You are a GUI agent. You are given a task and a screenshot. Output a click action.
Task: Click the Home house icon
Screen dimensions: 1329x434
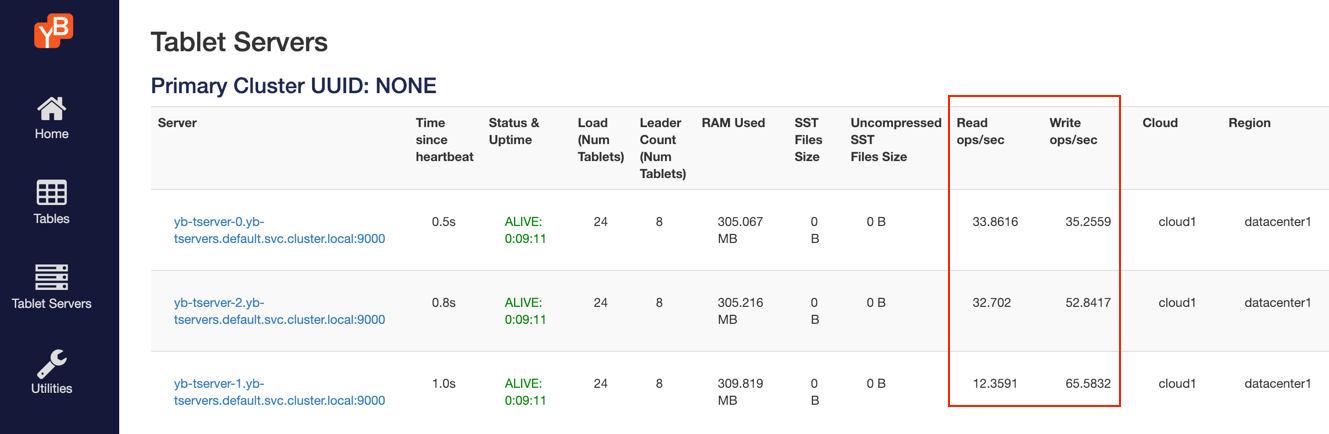(x=52, y=108)
